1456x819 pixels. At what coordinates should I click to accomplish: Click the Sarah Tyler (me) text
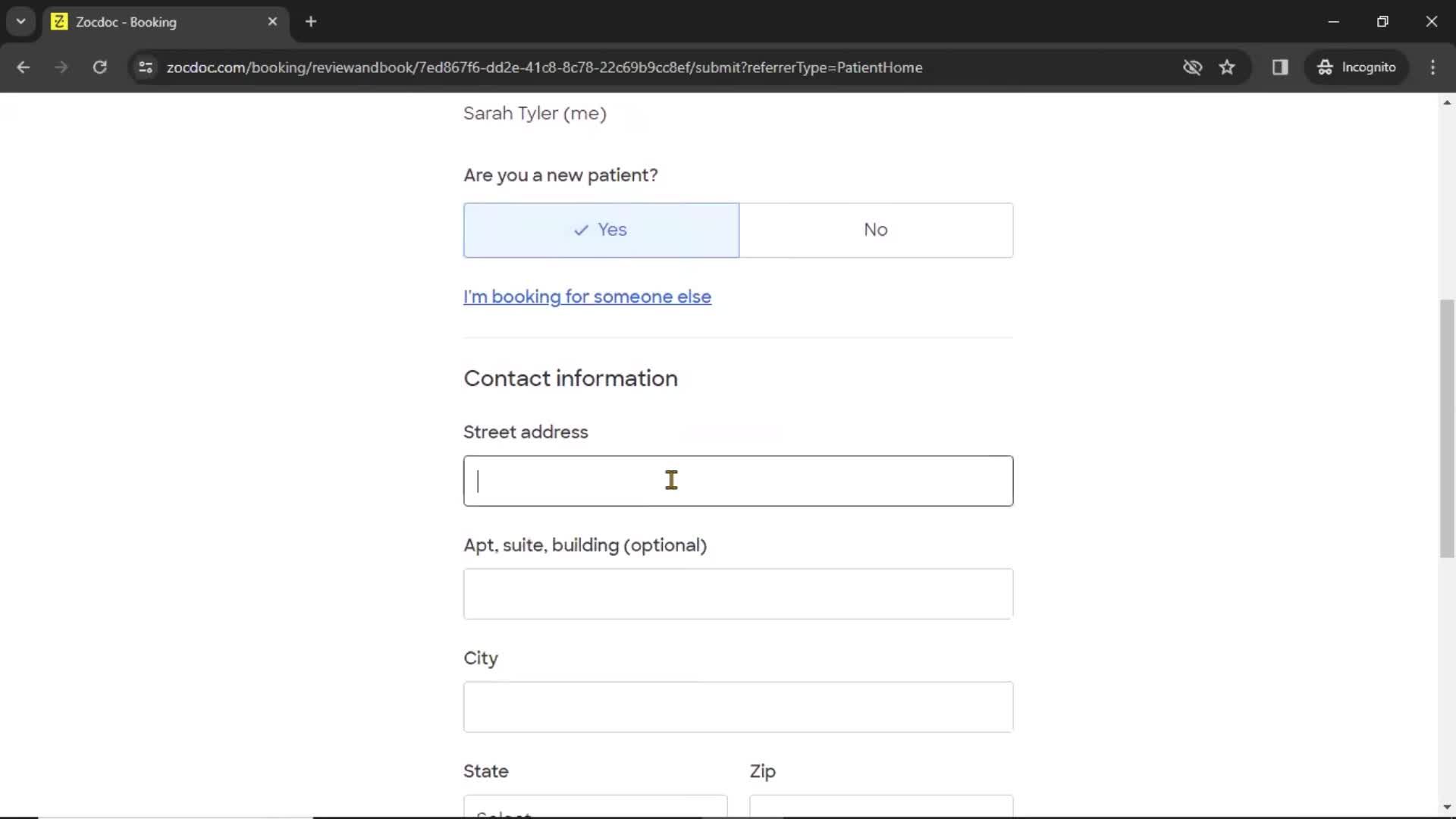535,114
